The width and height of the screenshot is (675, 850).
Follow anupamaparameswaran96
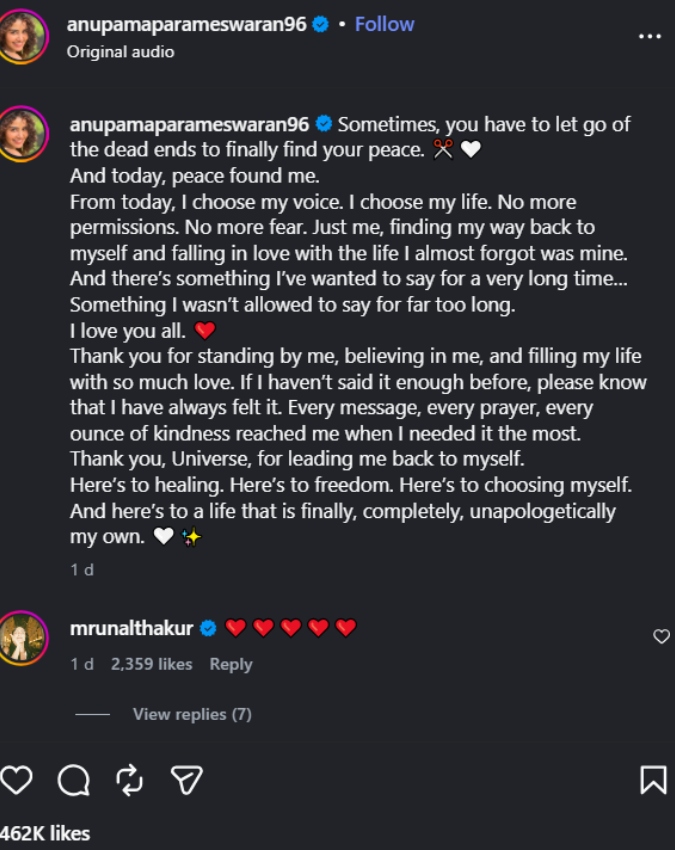tap(384, 24)
